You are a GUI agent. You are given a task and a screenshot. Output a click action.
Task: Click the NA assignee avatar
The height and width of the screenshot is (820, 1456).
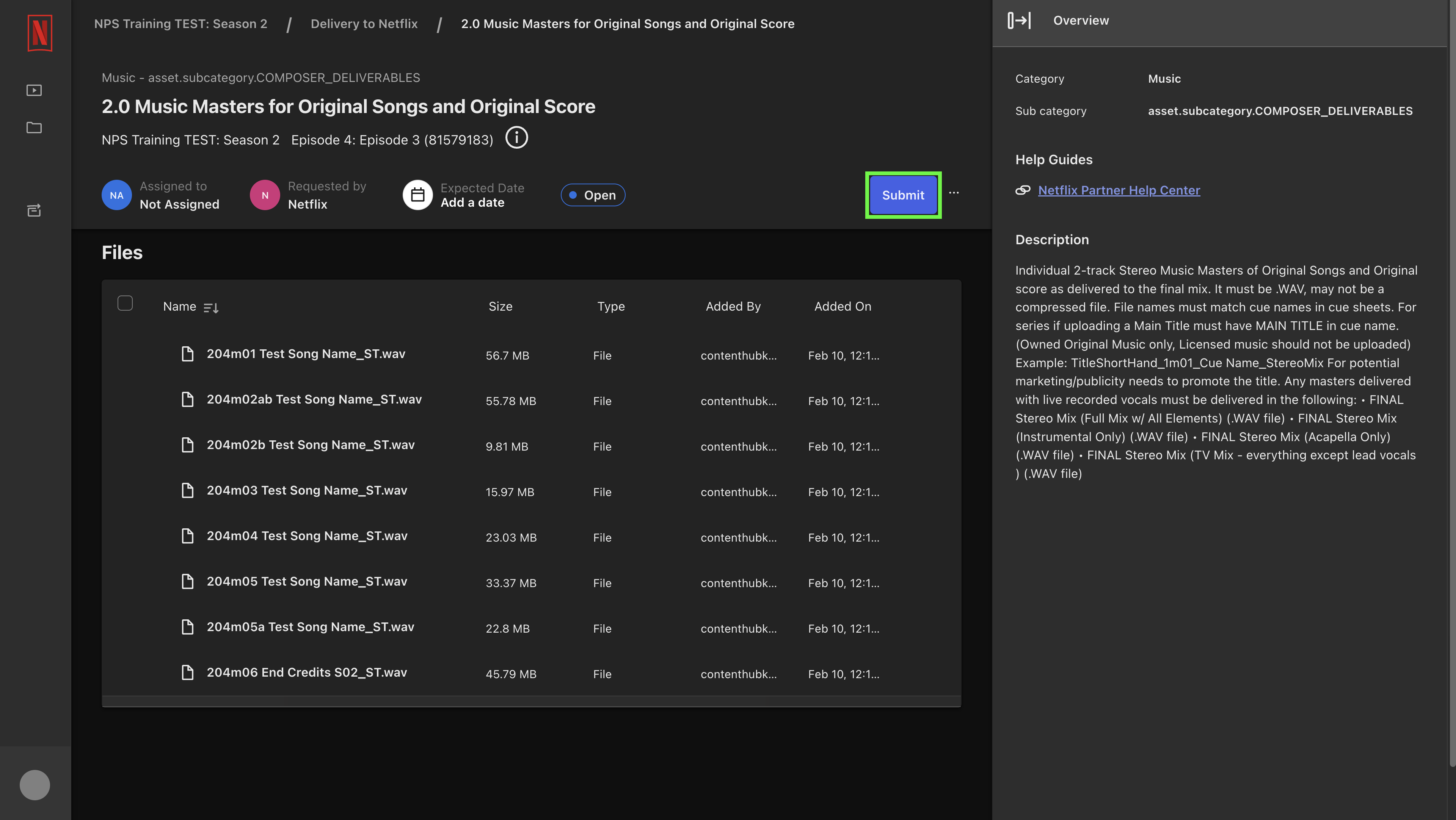pos(116,195)
